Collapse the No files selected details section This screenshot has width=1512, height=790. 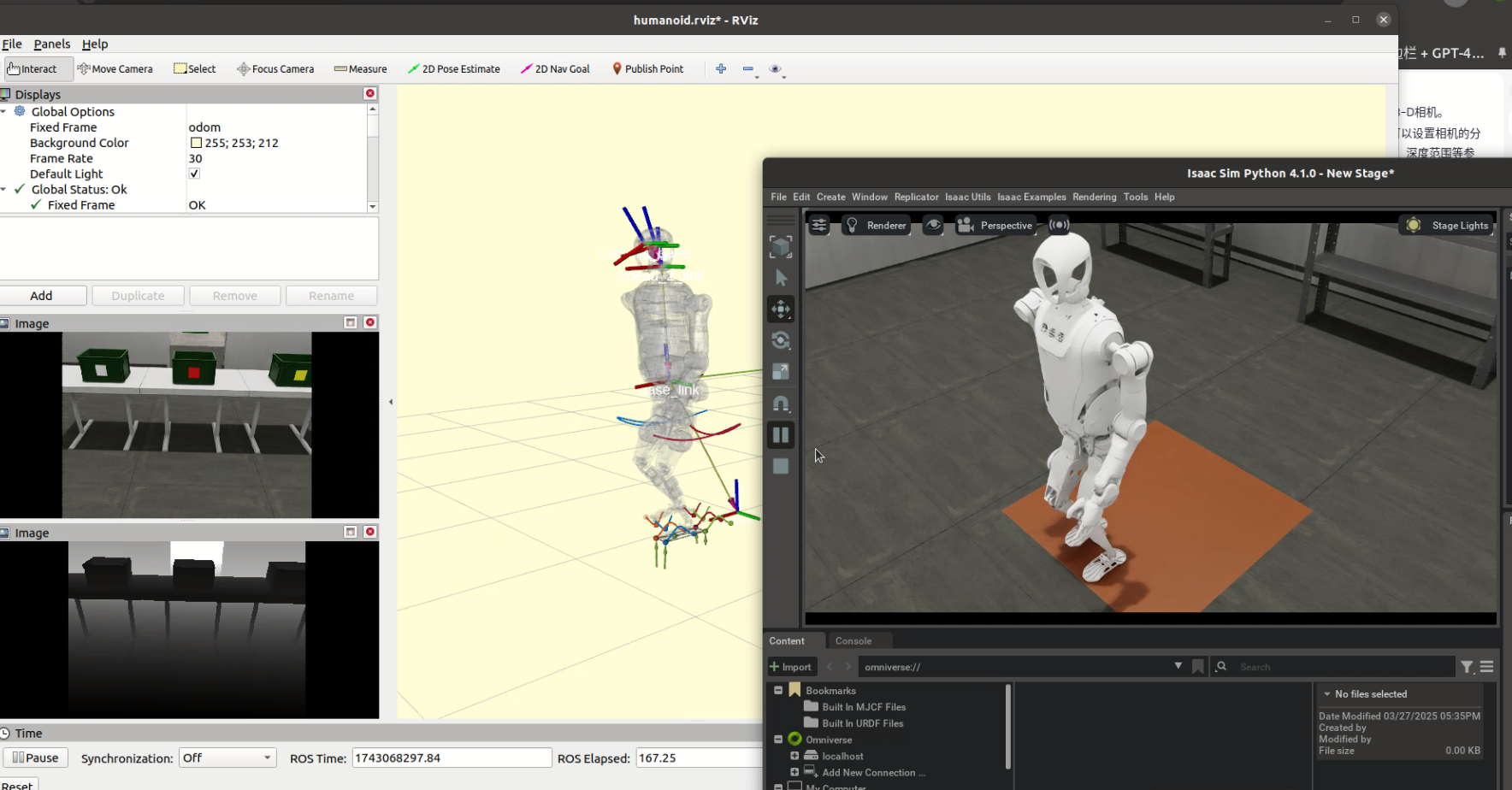[1327, 694]
